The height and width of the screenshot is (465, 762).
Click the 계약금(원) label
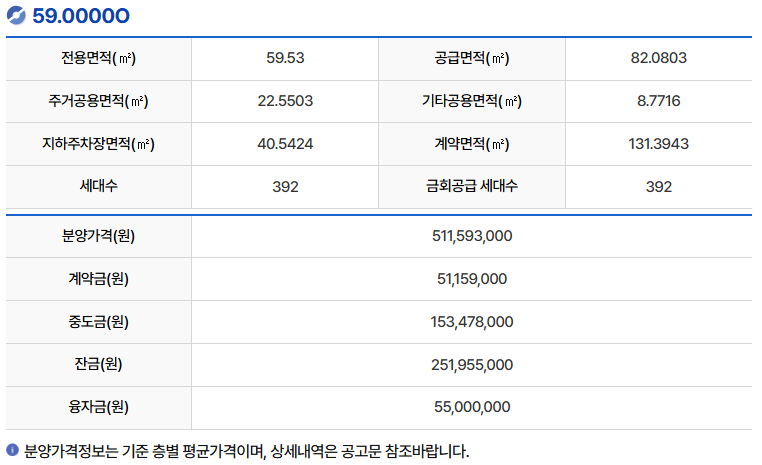point(98,279)
